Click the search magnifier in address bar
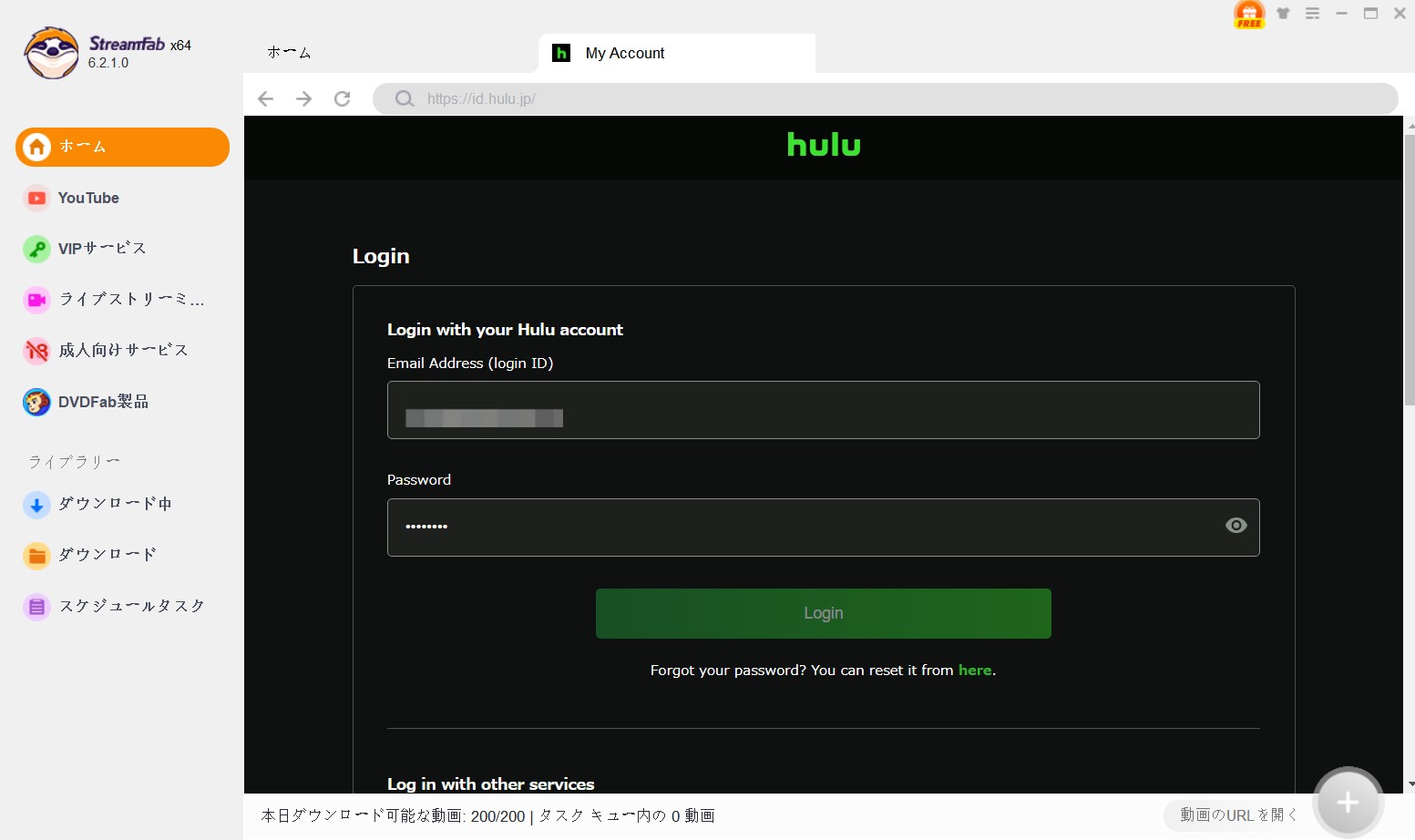This screenshot has width=1415, height=840. point(405,98)
